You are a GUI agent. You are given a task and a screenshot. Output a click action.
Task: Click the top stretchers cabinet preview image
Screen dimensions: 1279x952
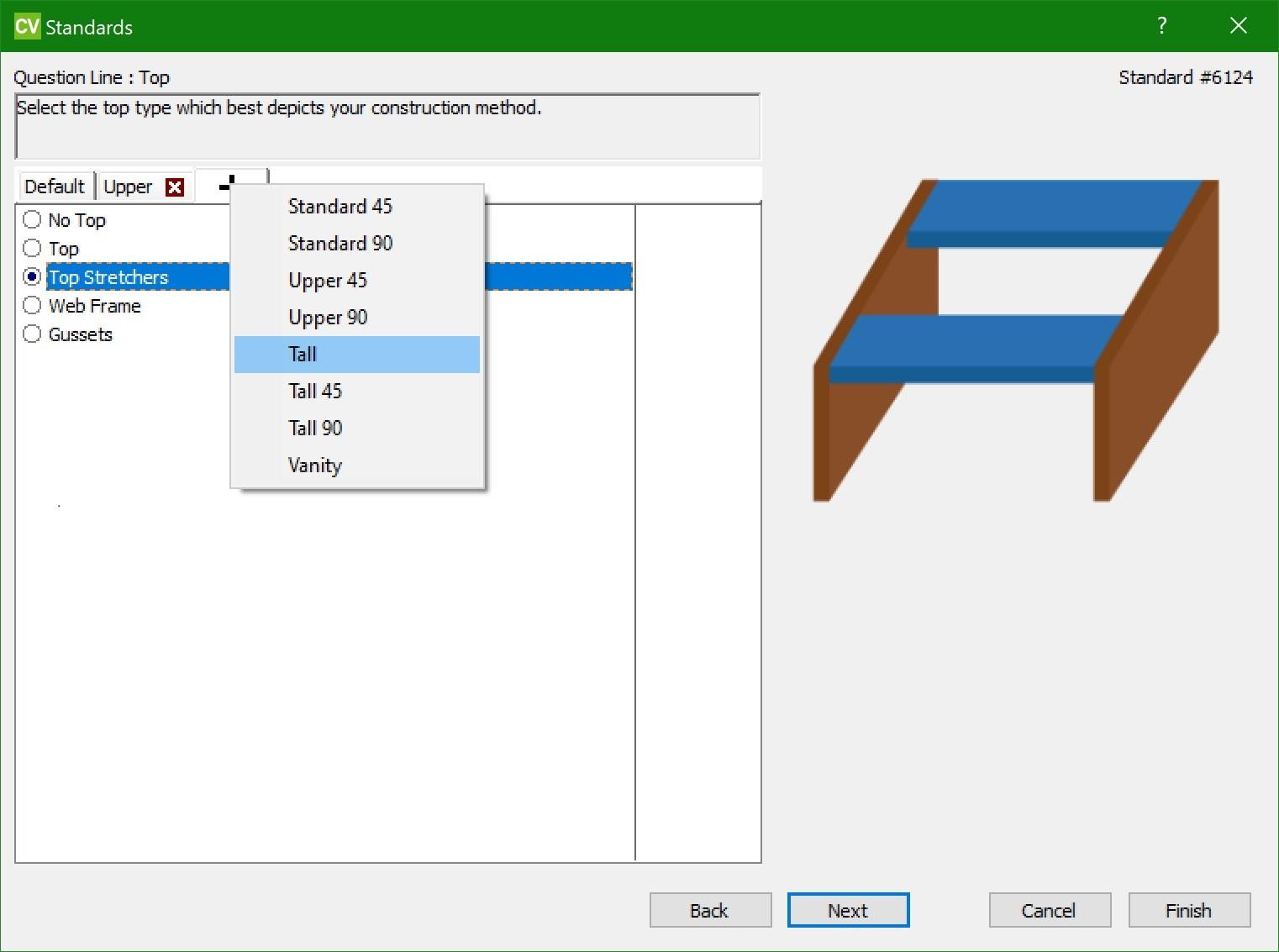(x=1016, y=340)
